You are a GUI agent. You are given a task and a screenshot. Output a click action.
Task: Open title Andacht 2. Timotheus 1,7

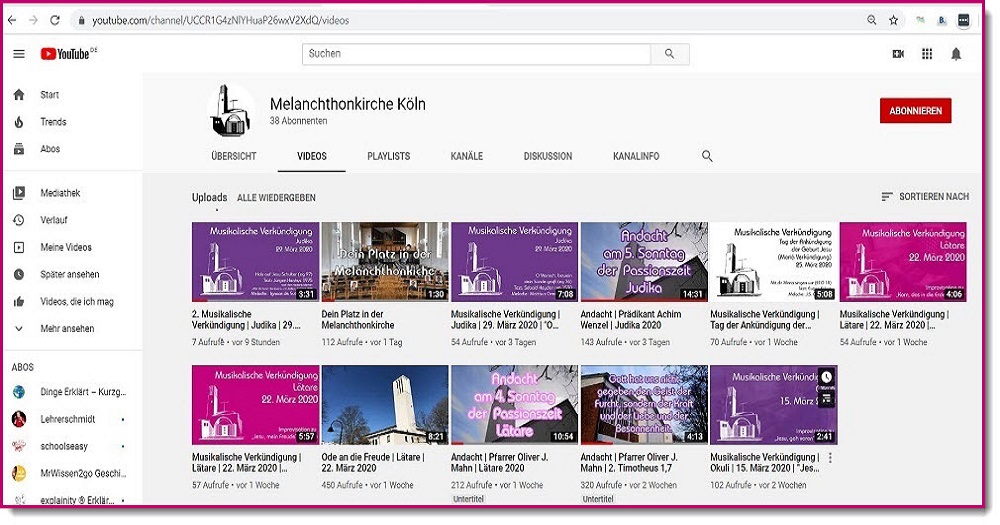pyautogui.click(x=629, y=462)
